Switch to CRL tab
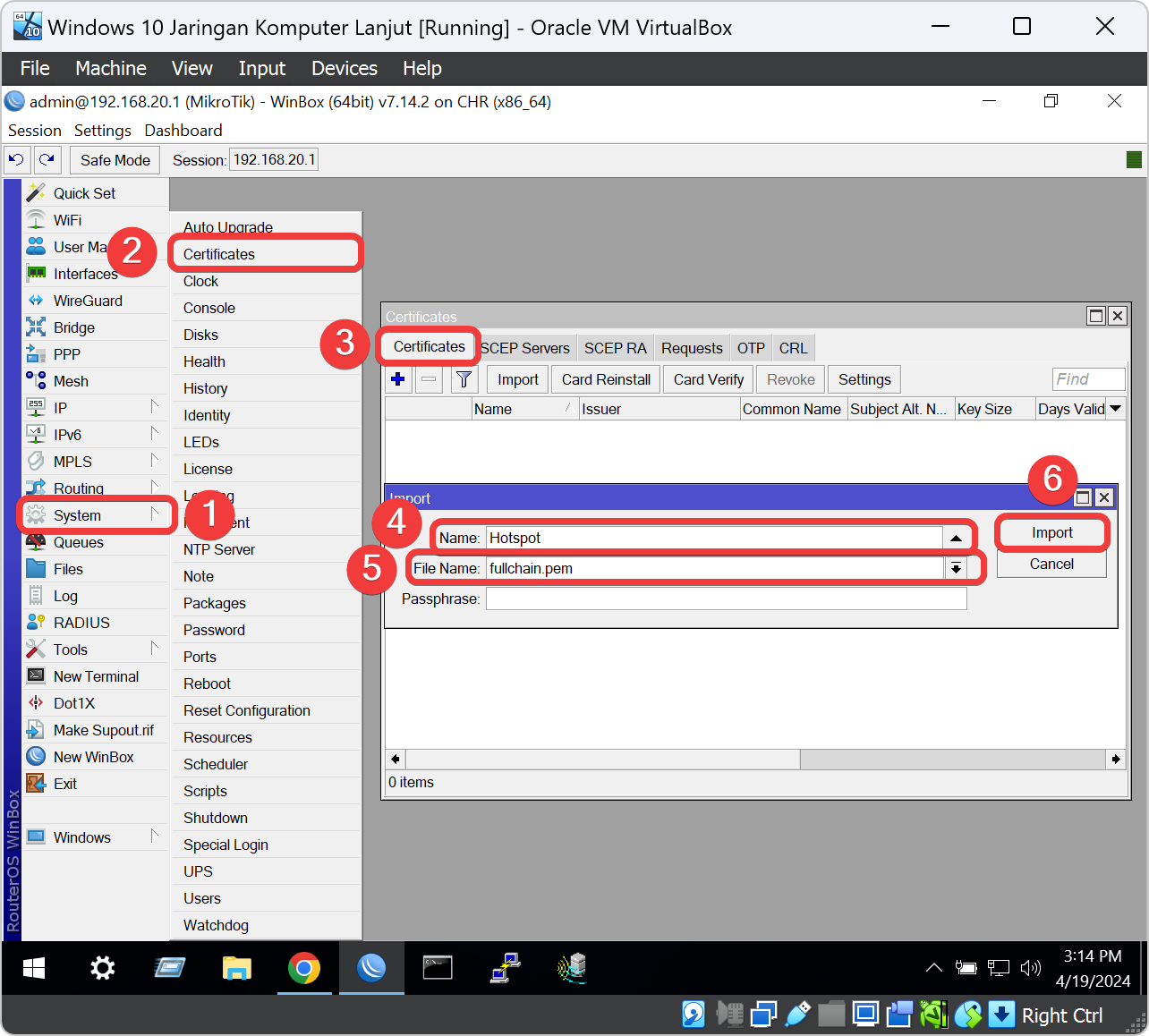The image size is (1149, 1036). (793, 348)
